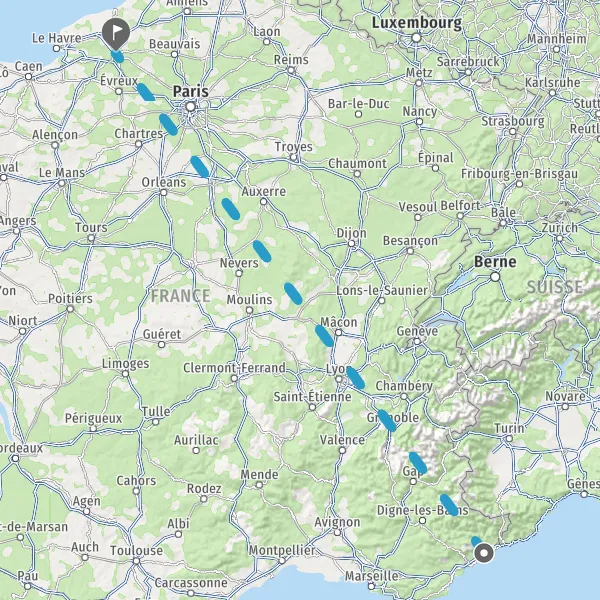Click the Limoges city dot
Screen dimensions: 600x600
(126, 373)
